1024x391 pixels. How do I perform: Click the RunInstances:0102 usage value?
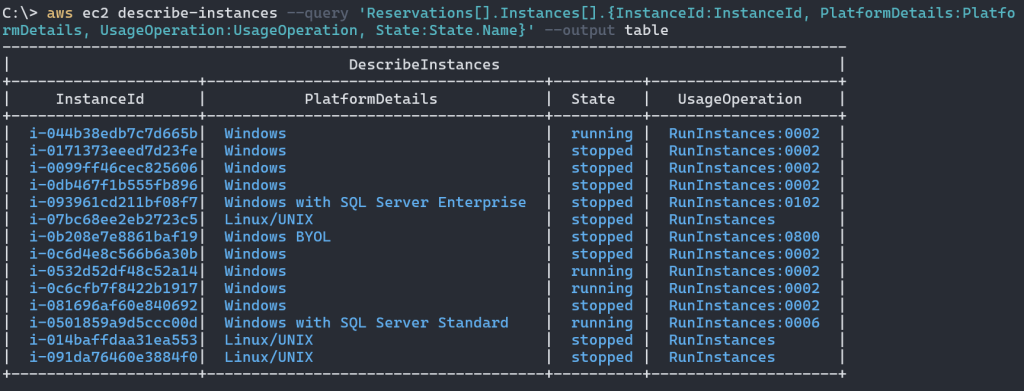[744, 202]
